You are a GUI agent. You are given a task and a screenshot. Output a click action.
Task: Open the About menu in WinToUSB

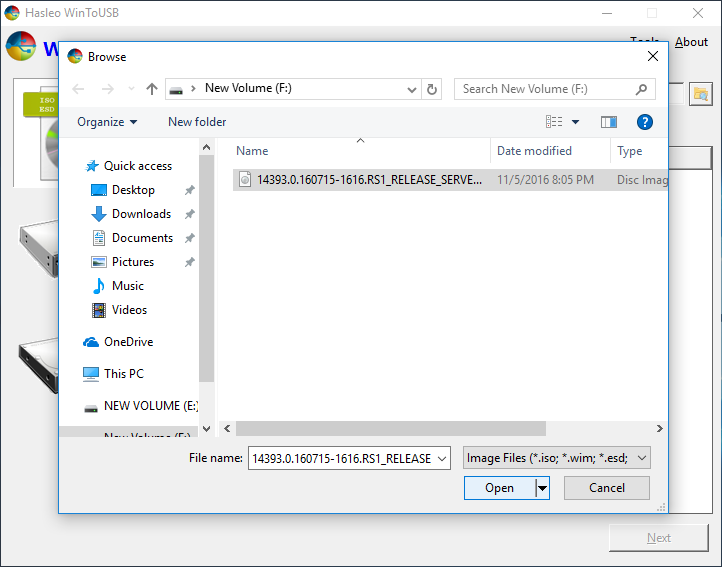tap(691, 42)
